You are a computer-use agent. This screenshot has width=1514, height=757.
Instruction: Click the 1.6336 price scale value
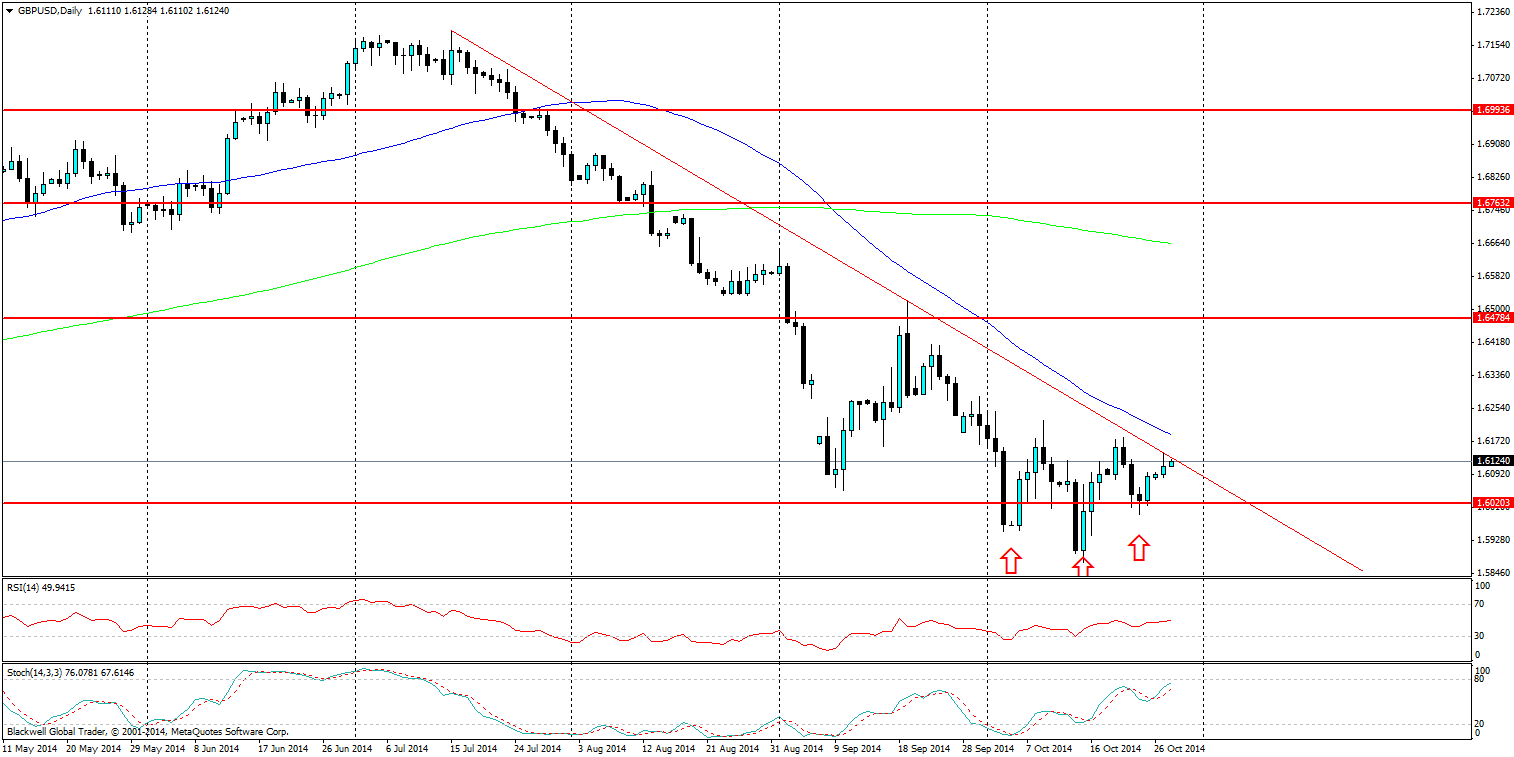(1492, 374)
